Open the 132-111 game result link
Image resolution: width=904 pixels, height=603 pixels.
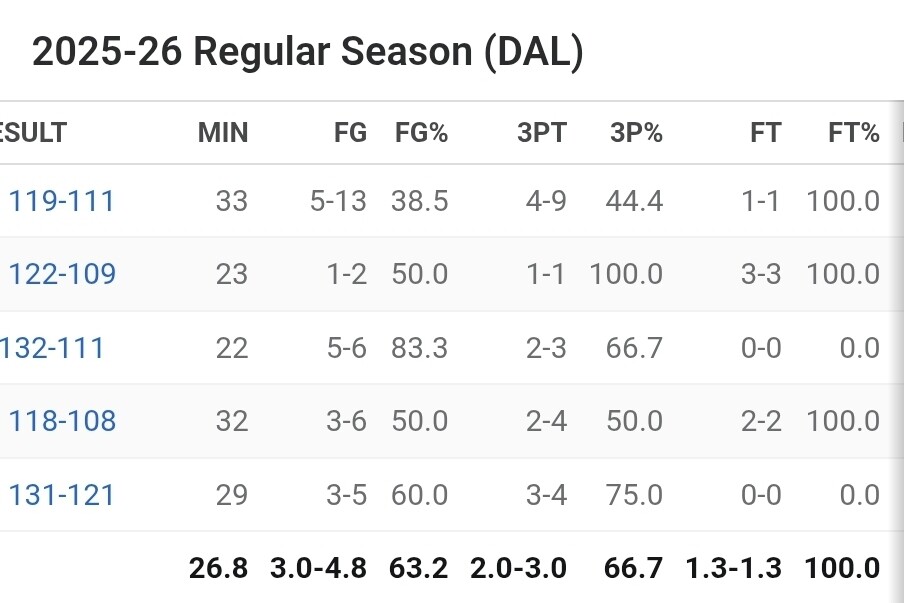(x=52, y=348)
